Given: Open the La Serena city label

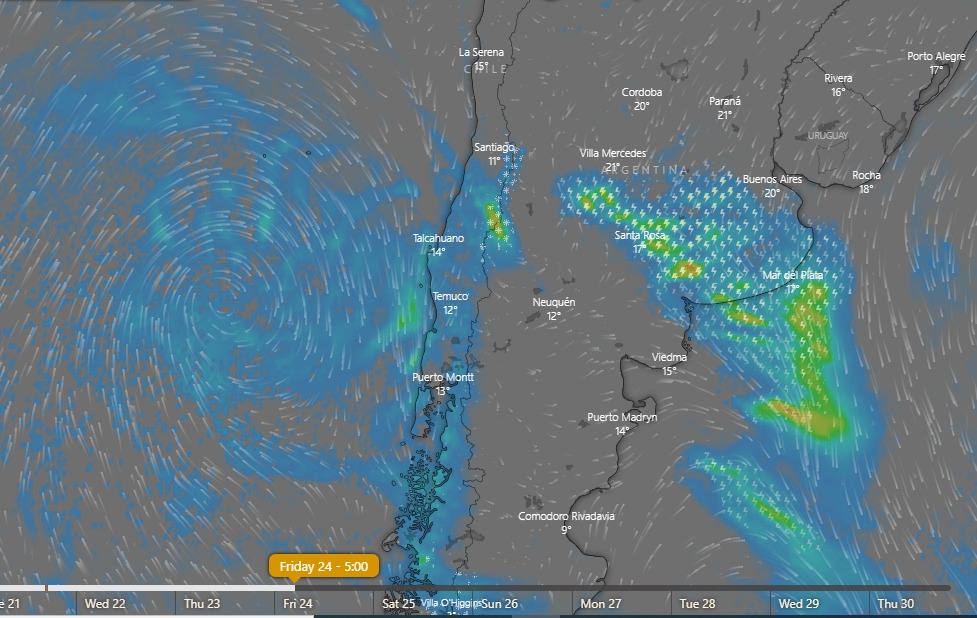Looking at the screenshot, I should (481, 53).
